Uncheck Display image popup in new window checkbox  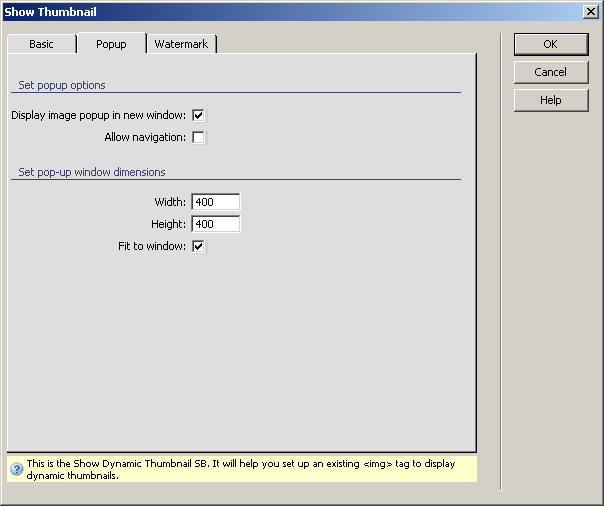pos(199,115)
